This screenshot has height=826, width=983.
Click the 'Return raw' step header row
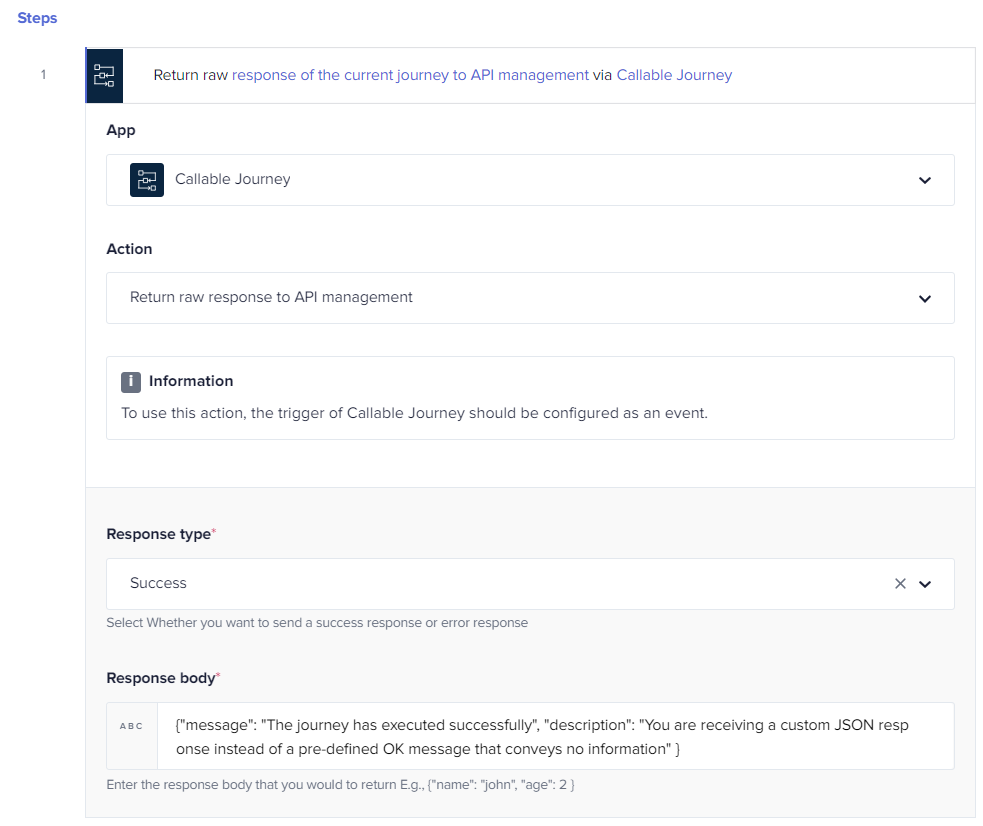coord(530,75)
